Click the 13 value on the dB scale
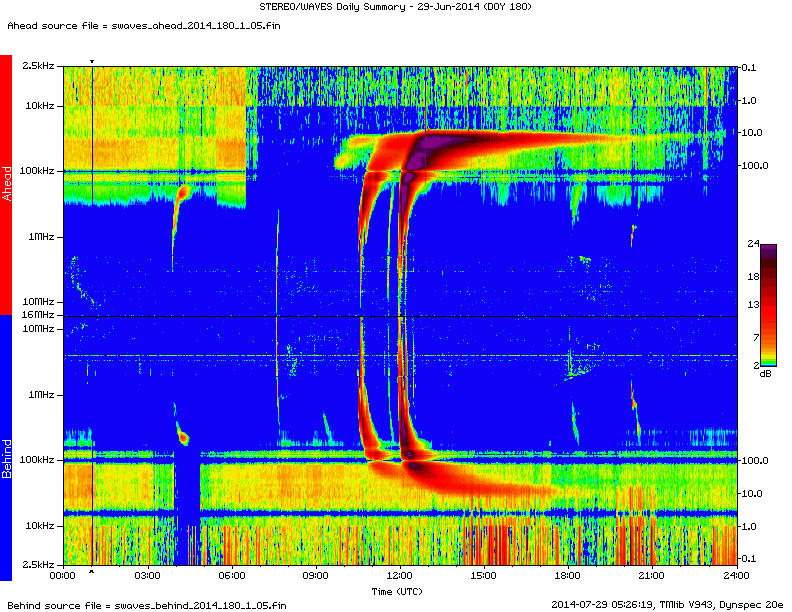This screenshot has height=612, width=792. [x=753, y=304]
